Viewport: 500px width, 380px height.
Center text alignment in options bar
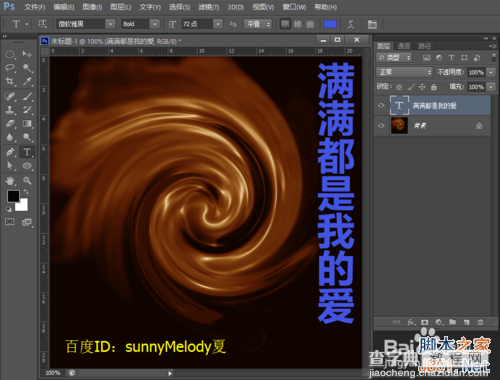(x=298, y=24)
